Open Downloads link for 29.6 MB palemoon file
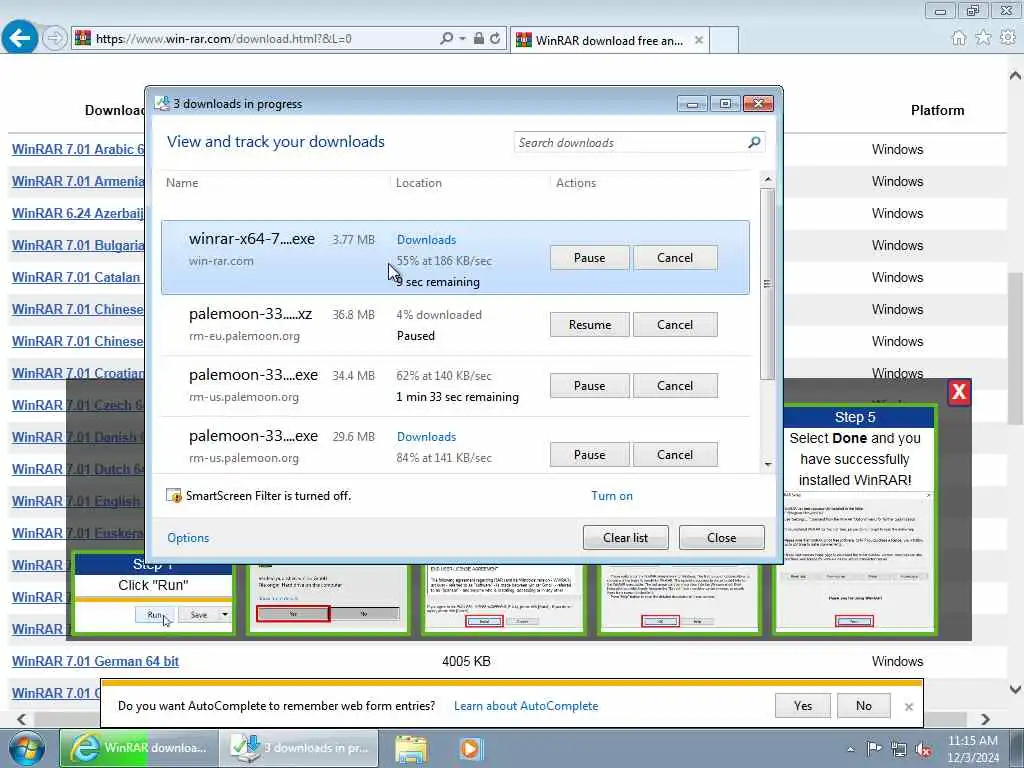 (426, 436)
